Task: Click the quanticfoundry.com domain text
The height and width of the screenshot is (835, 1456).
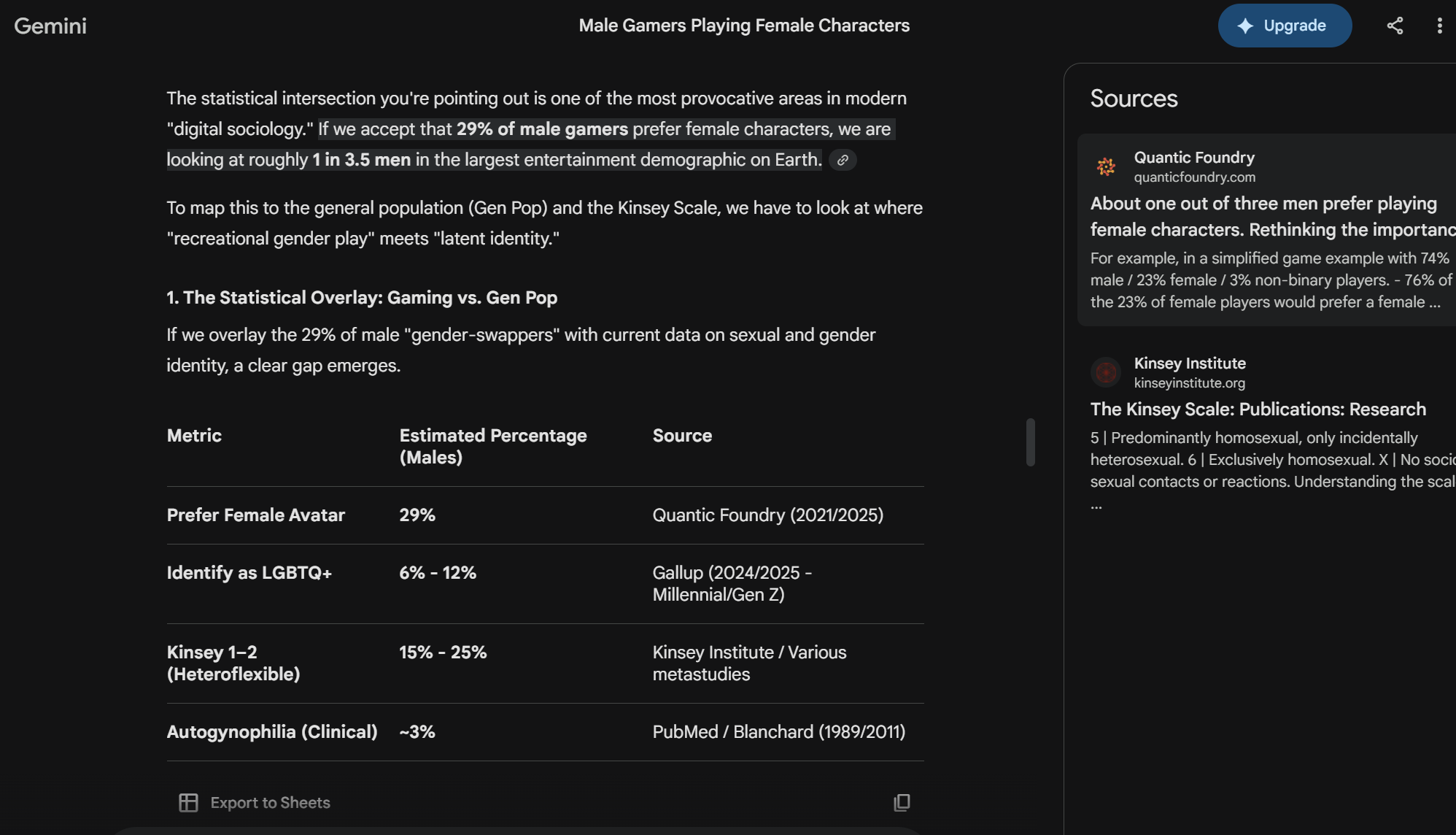Action: (x=1194, y=177)
